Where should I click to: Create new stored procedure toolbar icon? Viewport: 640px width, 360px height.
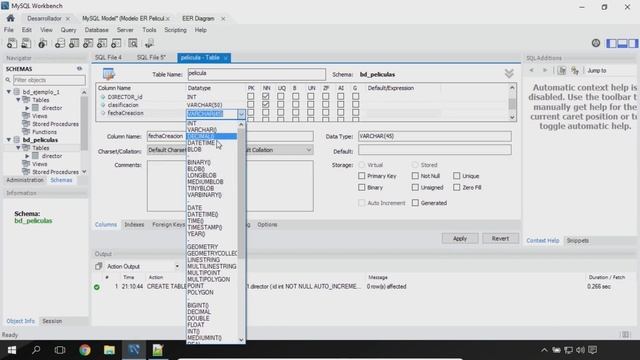coord(102,43)
